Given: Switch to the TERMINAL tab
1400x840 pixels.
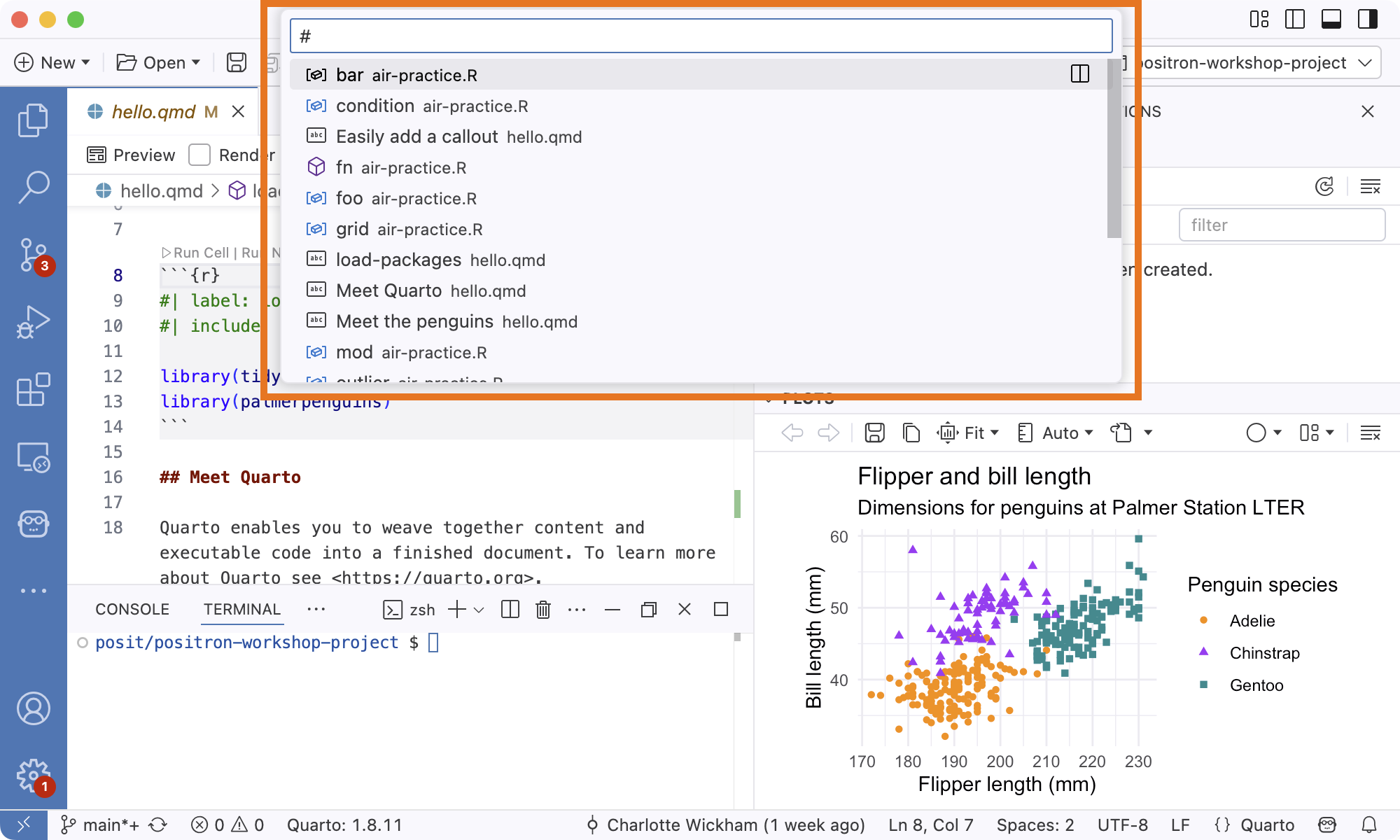Looking at the screenshot, I should click(241, 609).
